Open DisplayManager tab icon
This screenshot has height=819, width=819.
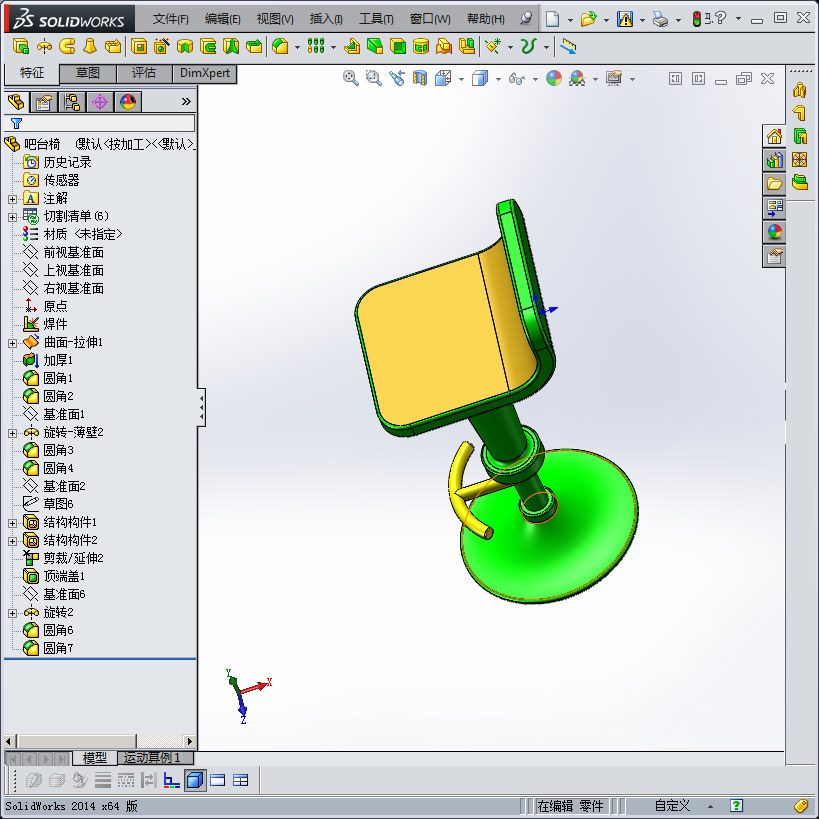click(x=128, y=101)
